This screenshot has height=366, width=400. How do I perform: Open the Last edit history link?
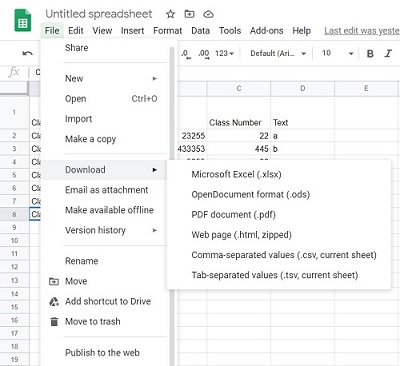pyautogui.click(x=362, y=31)
